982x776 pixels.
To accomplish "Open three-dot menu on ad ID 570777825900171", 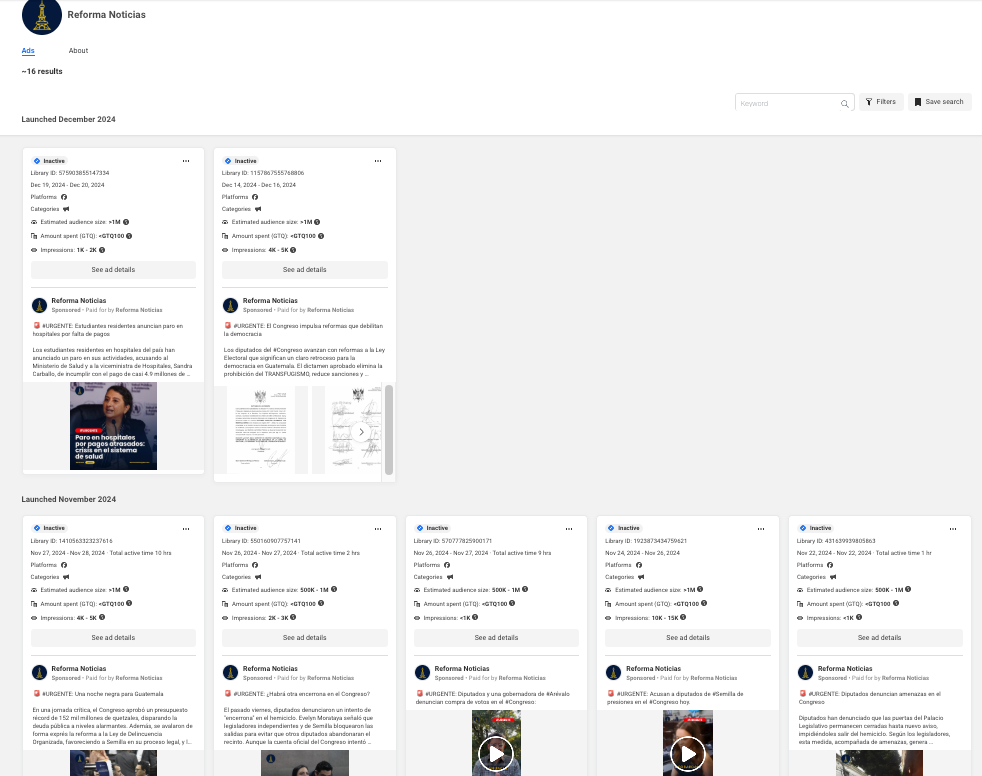I will 569,529.
